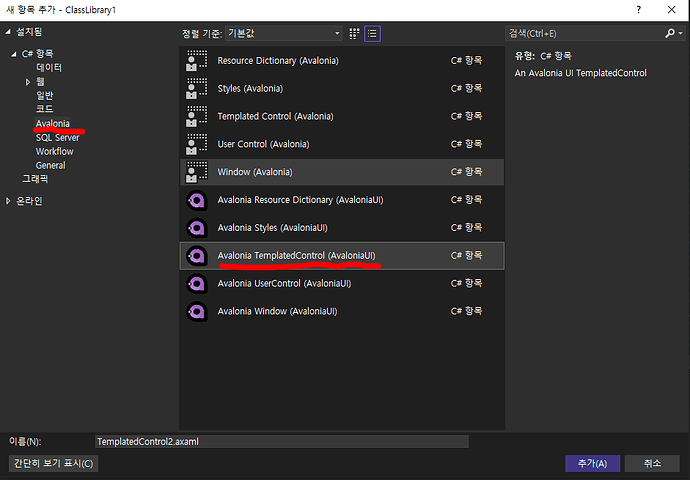
Task: Select the Avalonia category in the tree
Action: (x=53, y=123)
